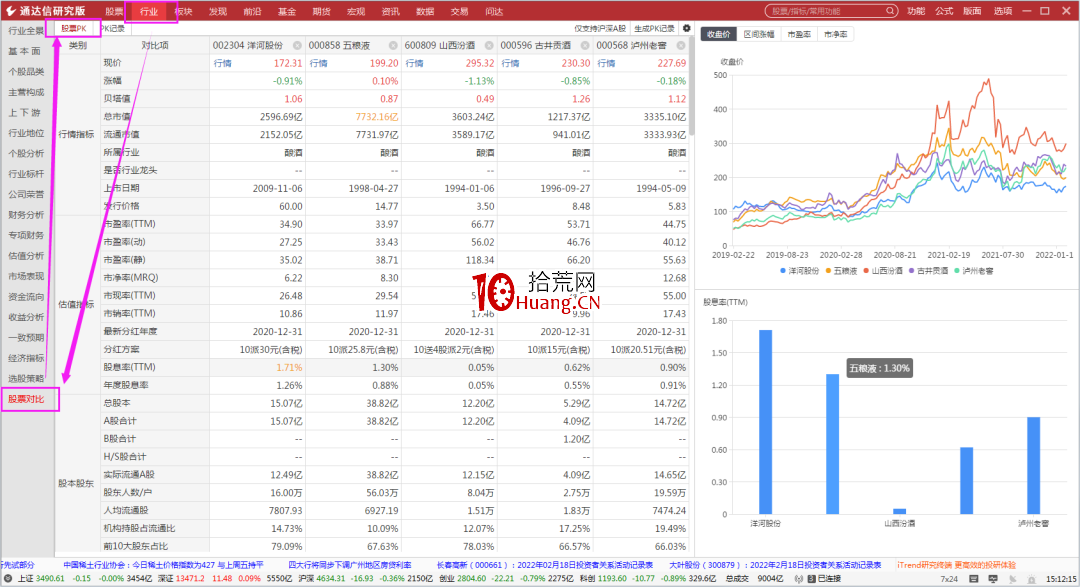Viewport: 1080px width, 587px height.
Task: Click the table vertical scrollbar
Action: coord(691,86)
